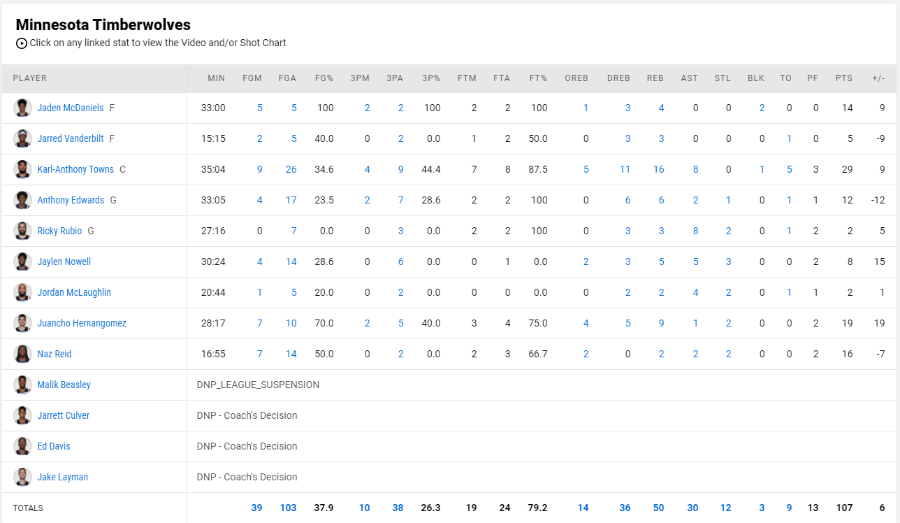The height and width of the screenshot is (523, 900).
Task: View Jaden McDaniels' 2 blocks
Action: [762, 107]
